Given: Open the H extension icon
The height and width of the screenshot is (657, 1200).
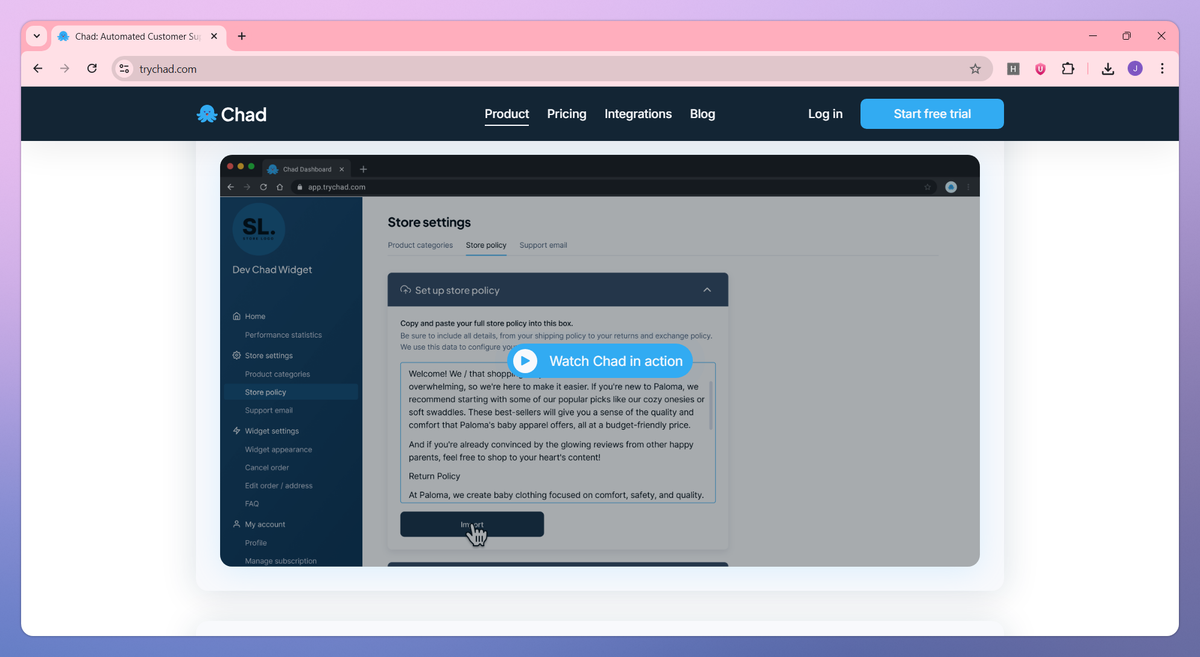Looking at the screenshot, I should [x=1013, y=69].
